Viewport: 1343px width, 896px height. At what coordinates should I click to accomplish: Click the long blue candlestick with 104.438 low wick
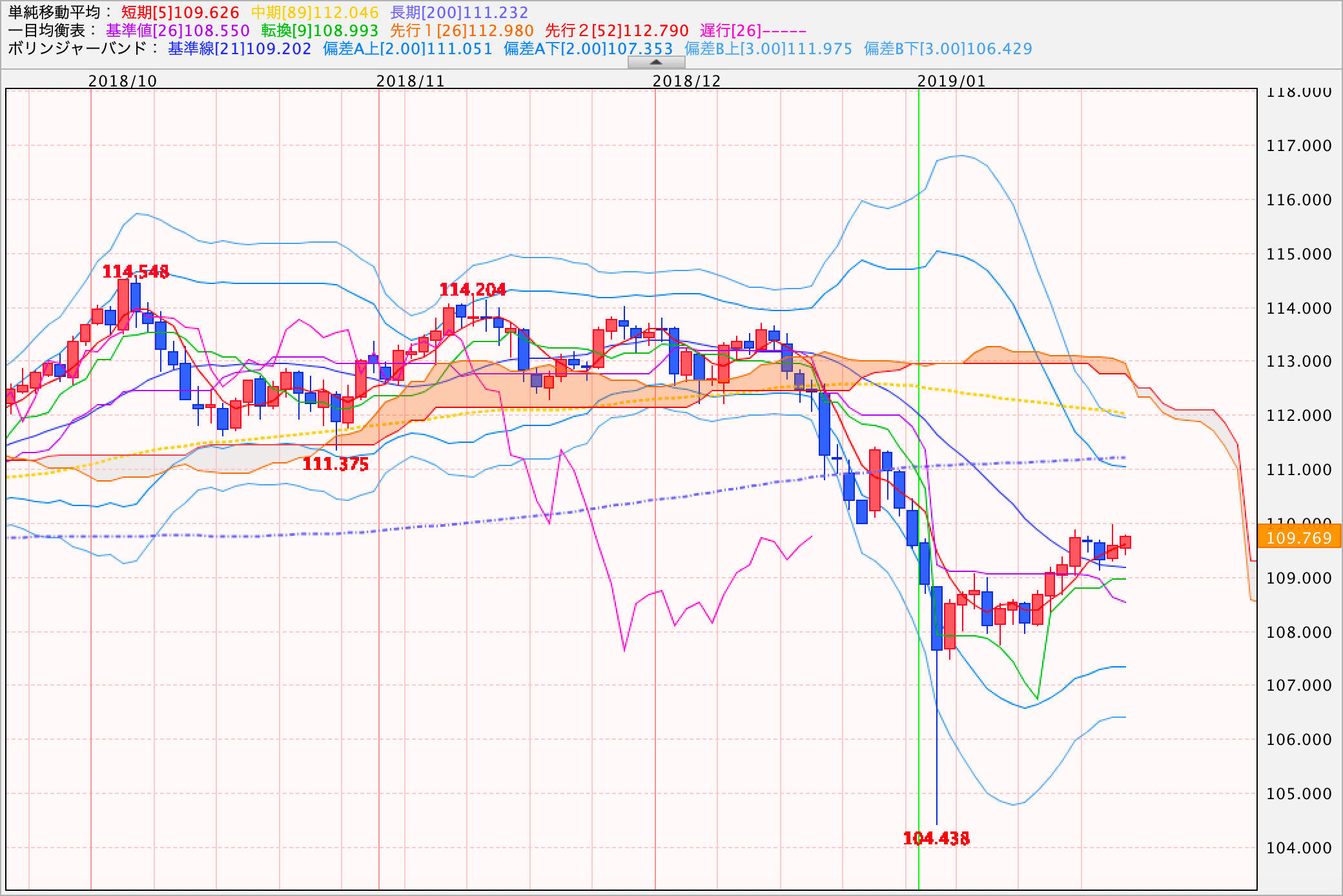pyautogui.click(x=937, y=618)
